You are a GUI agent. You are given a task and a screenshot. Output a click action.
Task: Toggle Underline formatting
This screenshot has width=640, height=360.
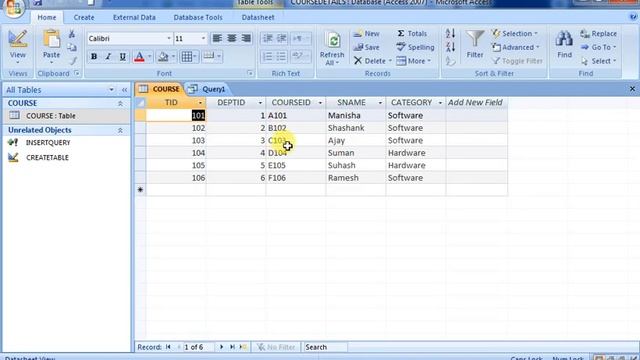122,57
